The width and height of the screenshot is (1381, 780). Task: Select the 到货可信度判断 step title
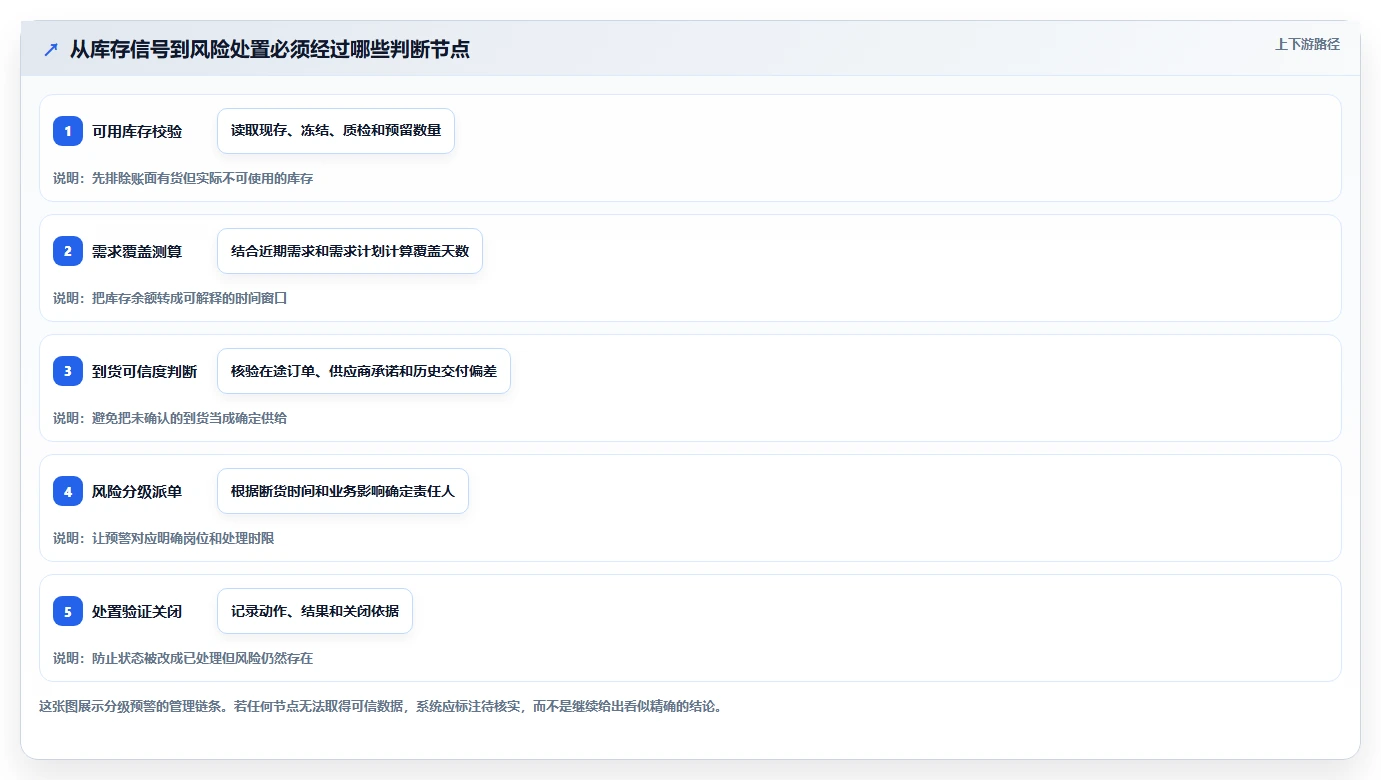click(x=145, y=371)
